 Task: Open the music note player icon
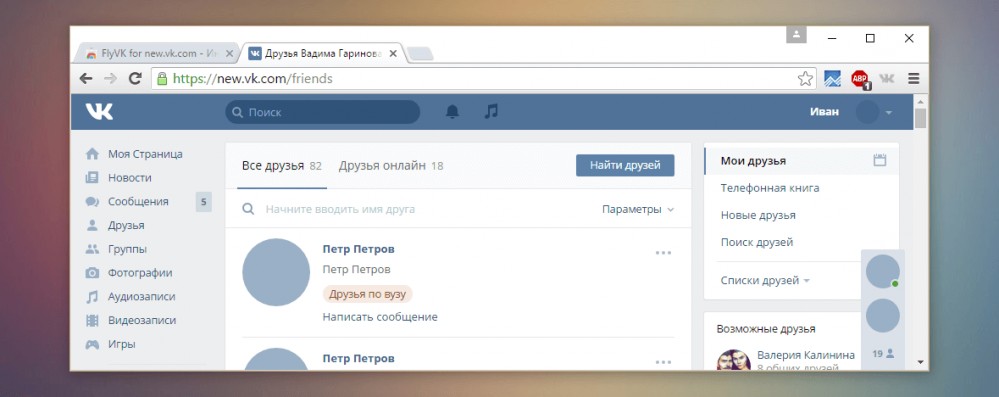click(491, 112)
